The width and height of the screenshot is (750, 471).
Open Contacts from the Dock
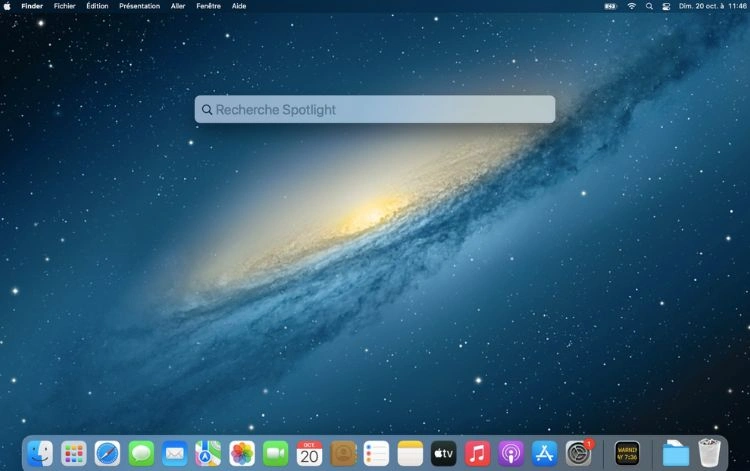(343, 453)
